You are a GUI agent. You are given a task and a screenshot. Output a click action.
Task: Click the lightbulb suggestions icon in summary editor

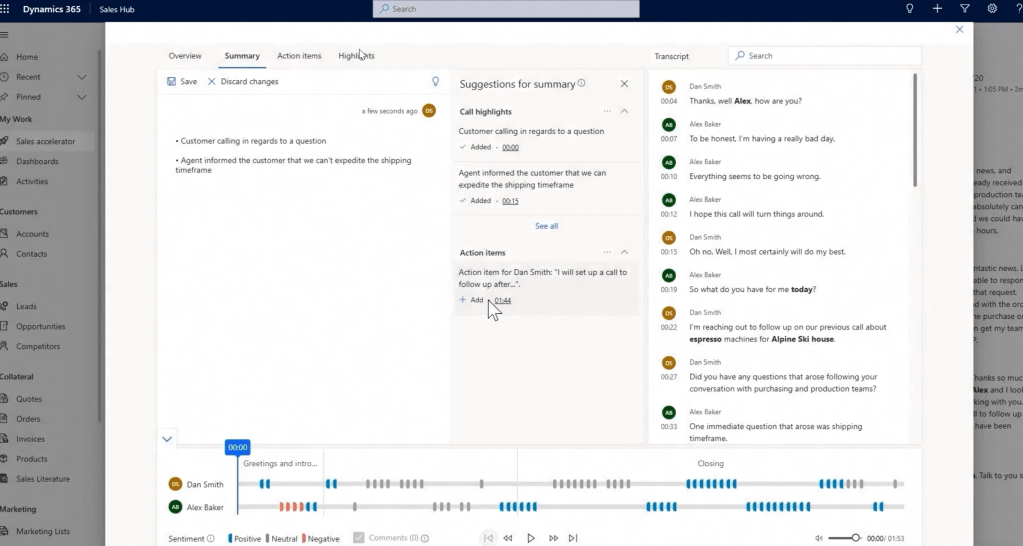(x=435, y=81)
